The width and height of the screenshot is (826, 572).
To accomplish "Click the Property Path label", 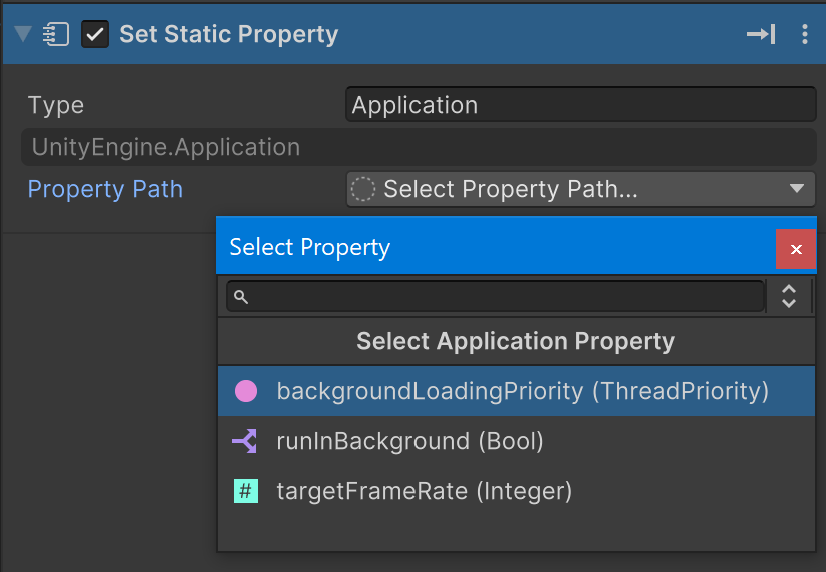I will (x=105, y=189).
